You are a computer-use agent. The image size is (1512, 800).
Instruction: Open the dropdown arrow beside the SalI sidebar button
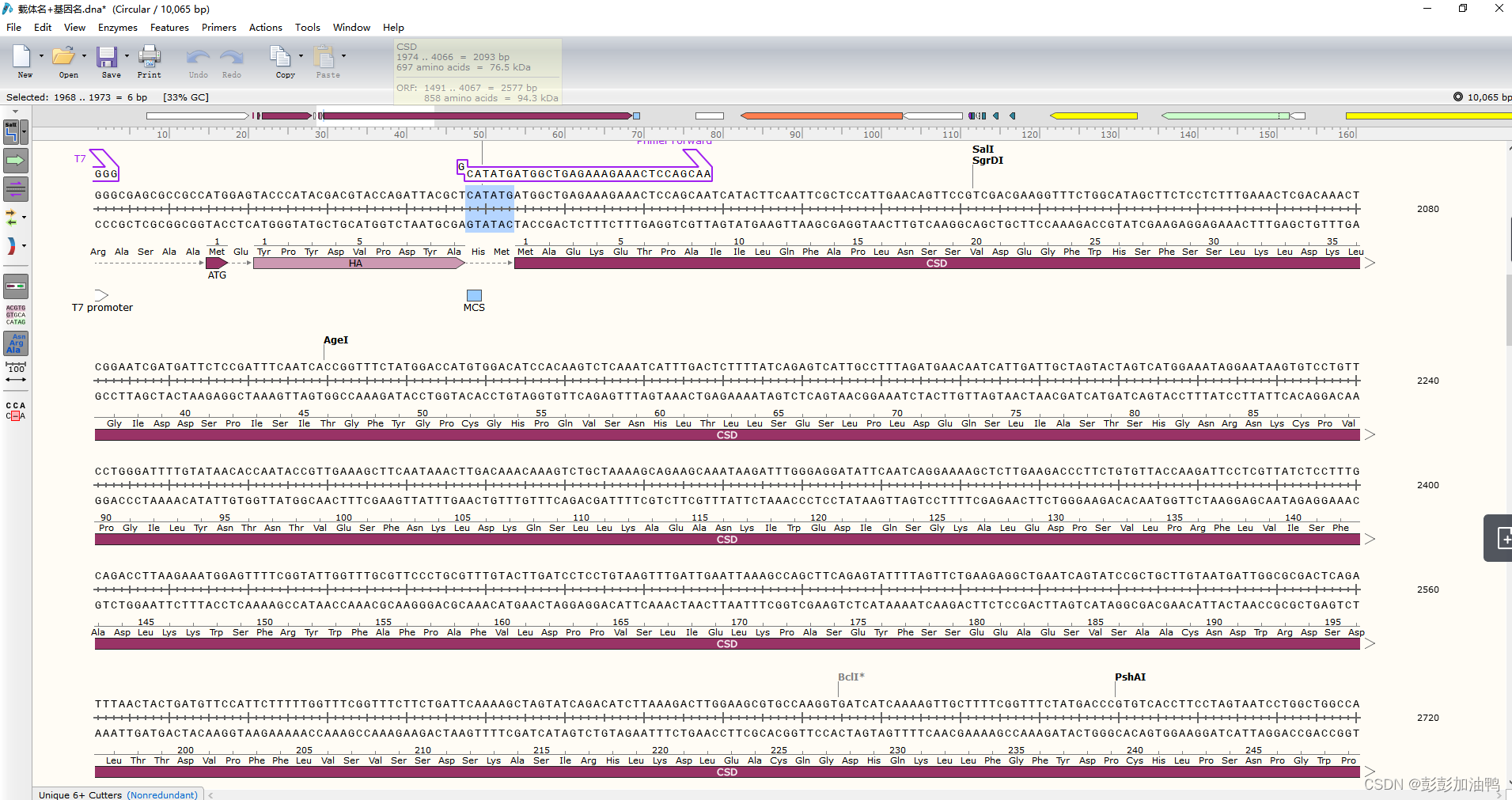tap(24, 131)
